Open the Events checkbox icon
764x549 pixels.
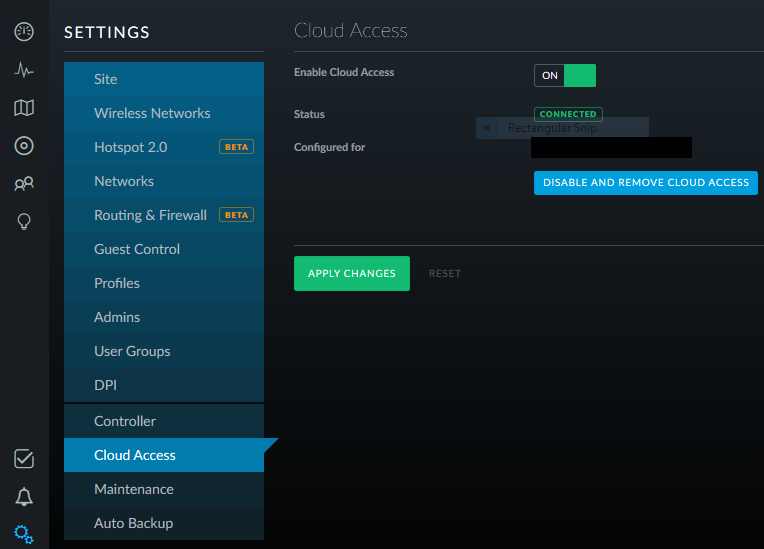[x=24, y=459]
